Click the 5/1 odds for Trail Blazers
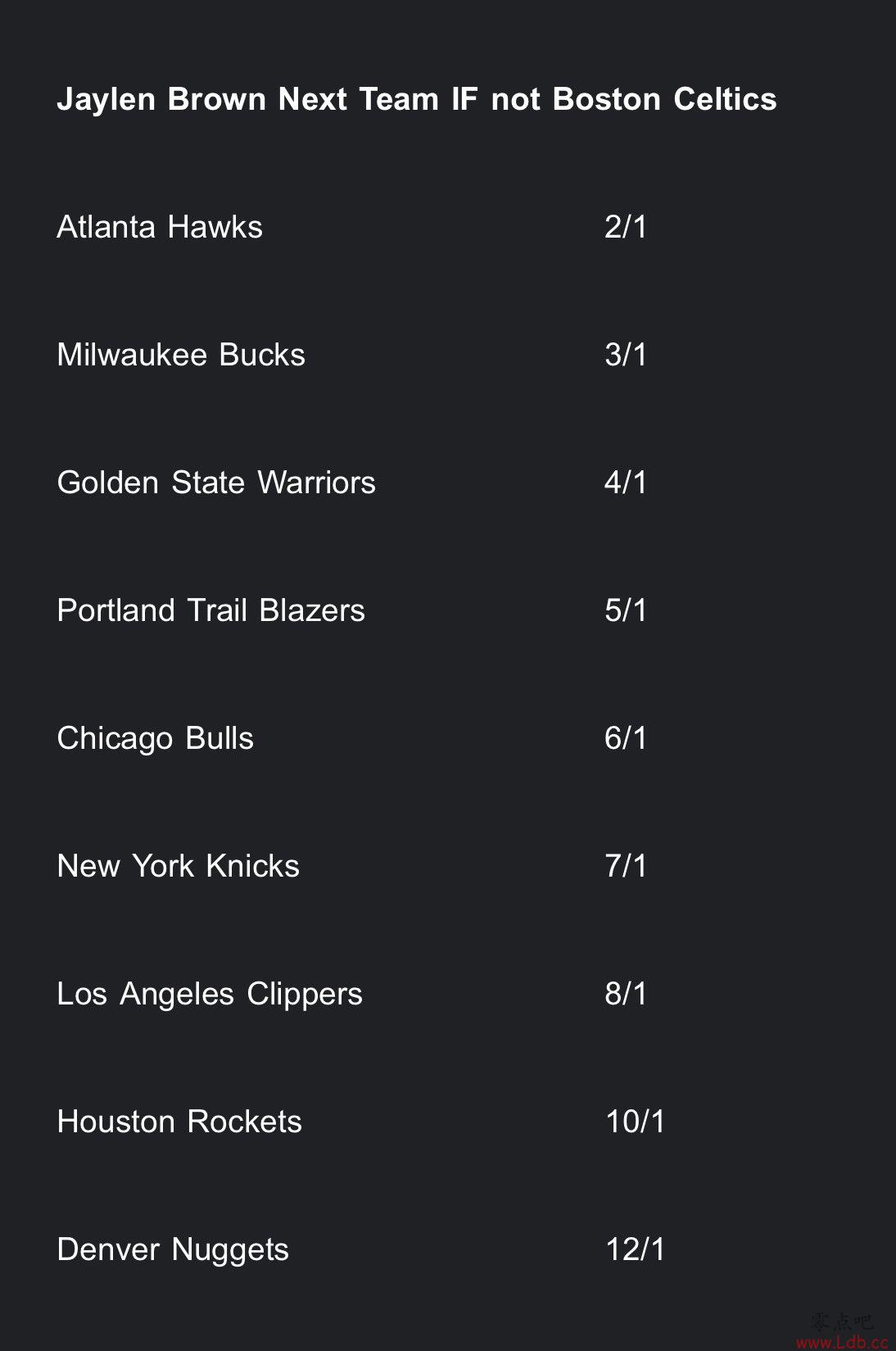 [626, 610]
